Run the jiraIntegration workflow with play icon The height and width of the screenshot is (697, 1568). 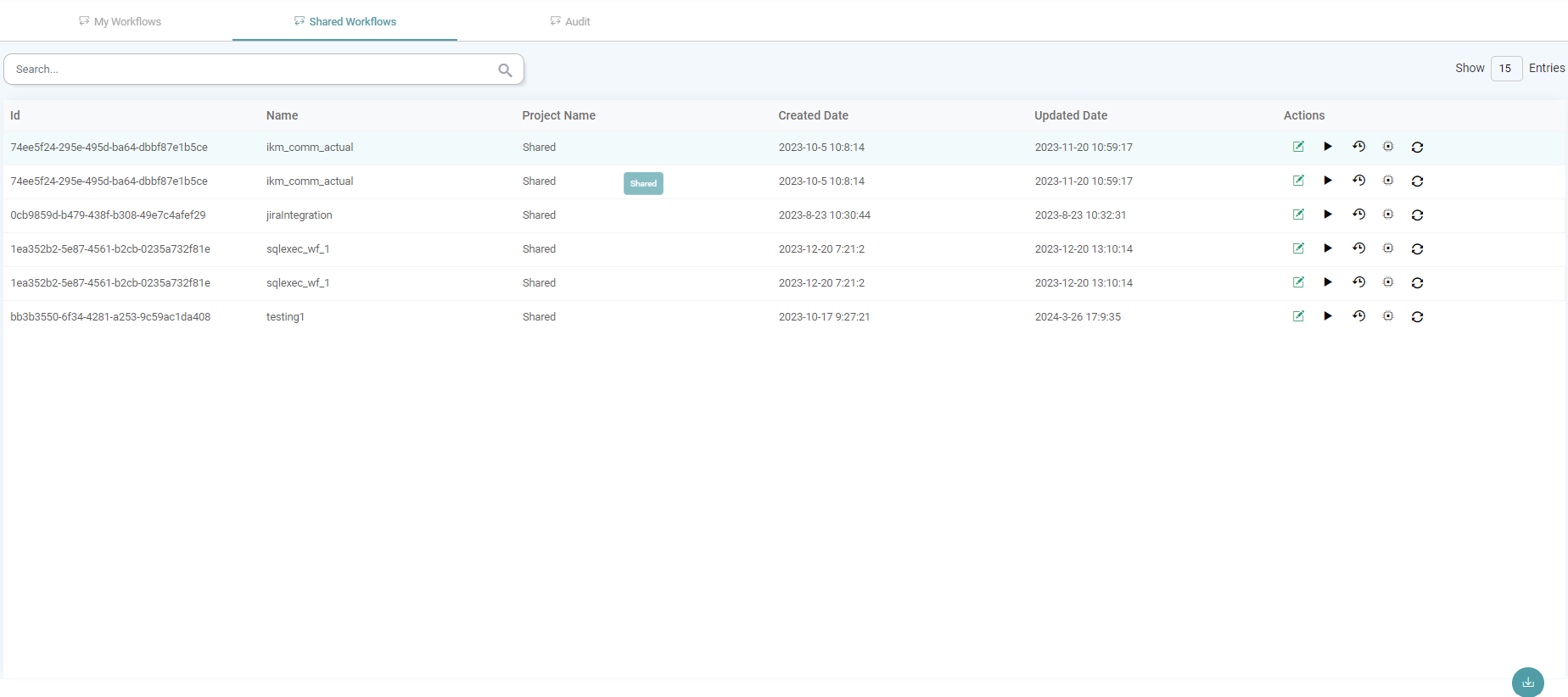[x=1328, y=215]
